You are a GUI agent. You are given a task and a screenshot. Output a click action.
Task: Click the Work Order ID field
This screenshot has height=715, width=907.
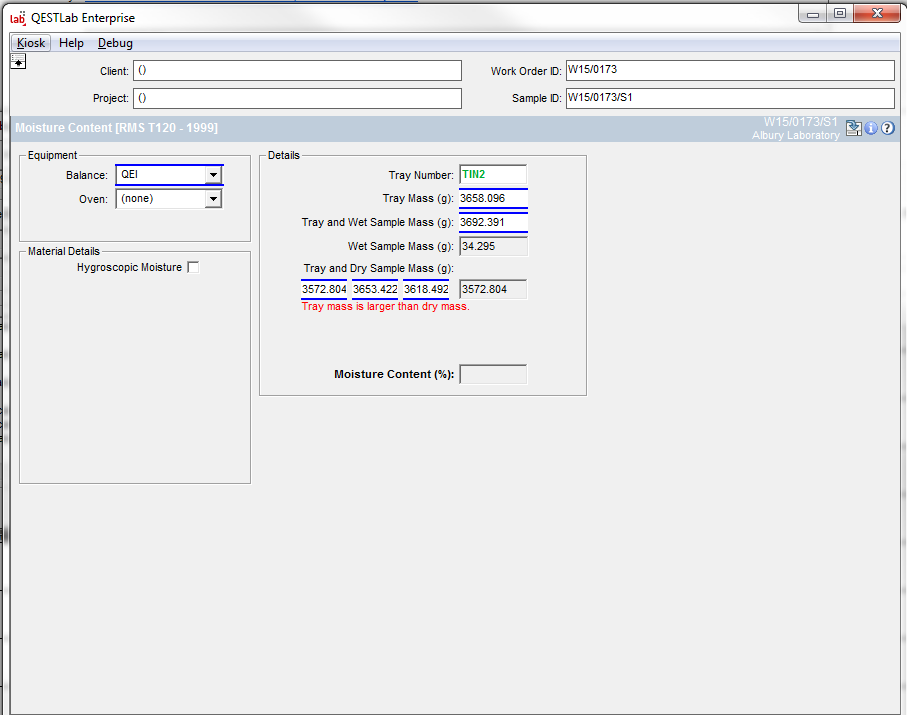tap(729, 71)
